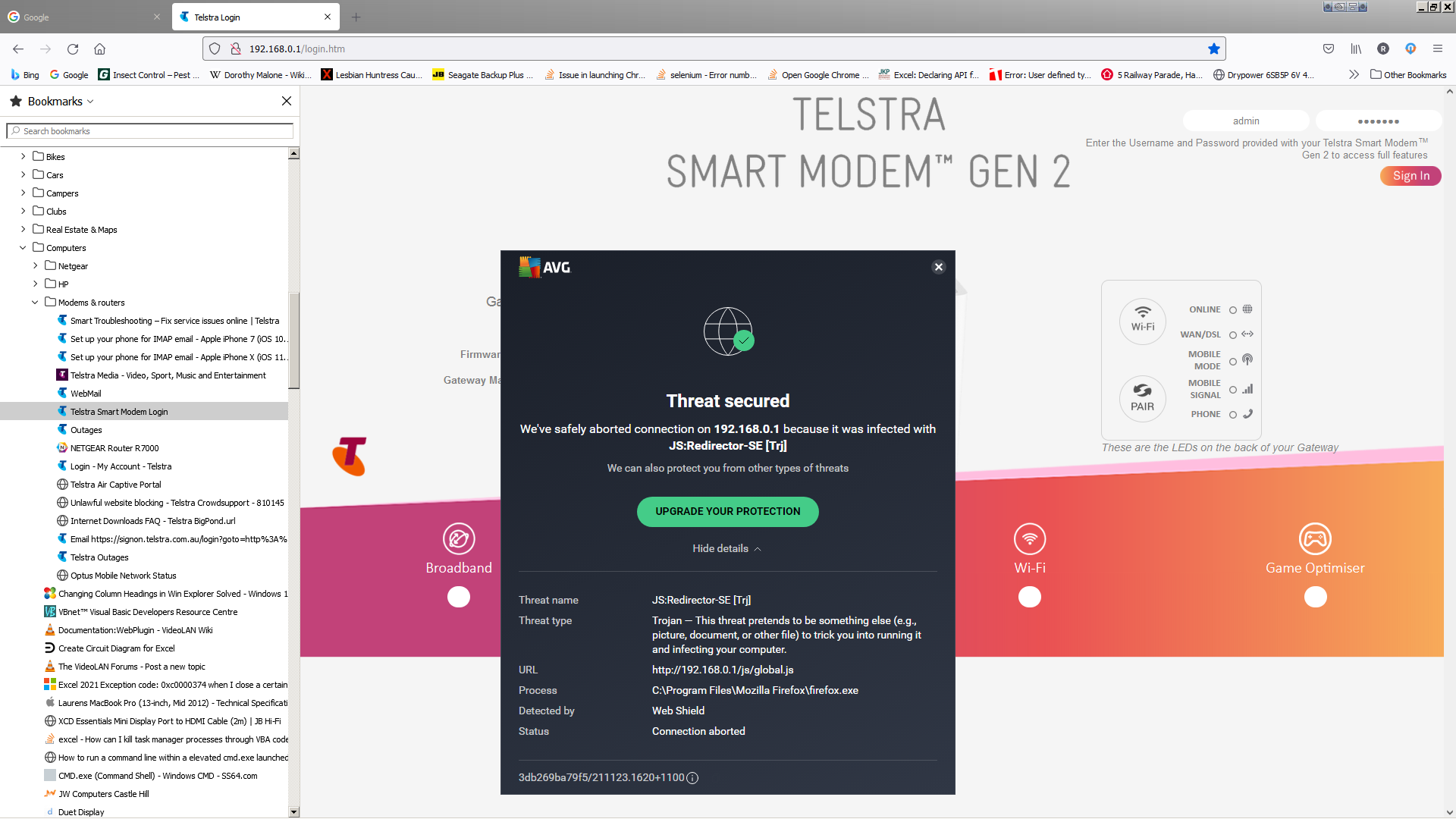
Task: Select the white dot under Game Optimiser
Action: [1315, 598]
